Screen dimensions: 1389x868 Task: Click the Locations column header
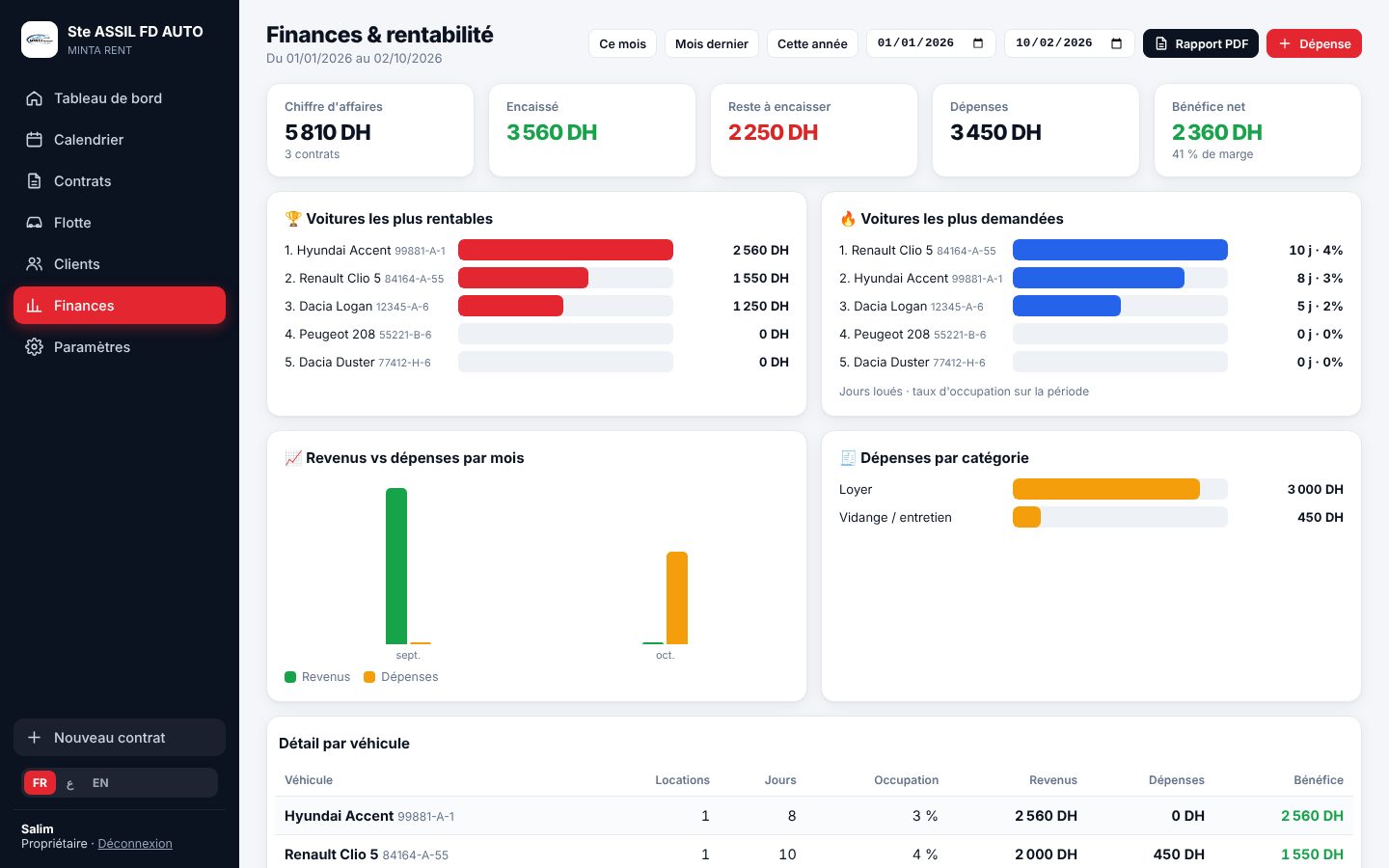682,780
